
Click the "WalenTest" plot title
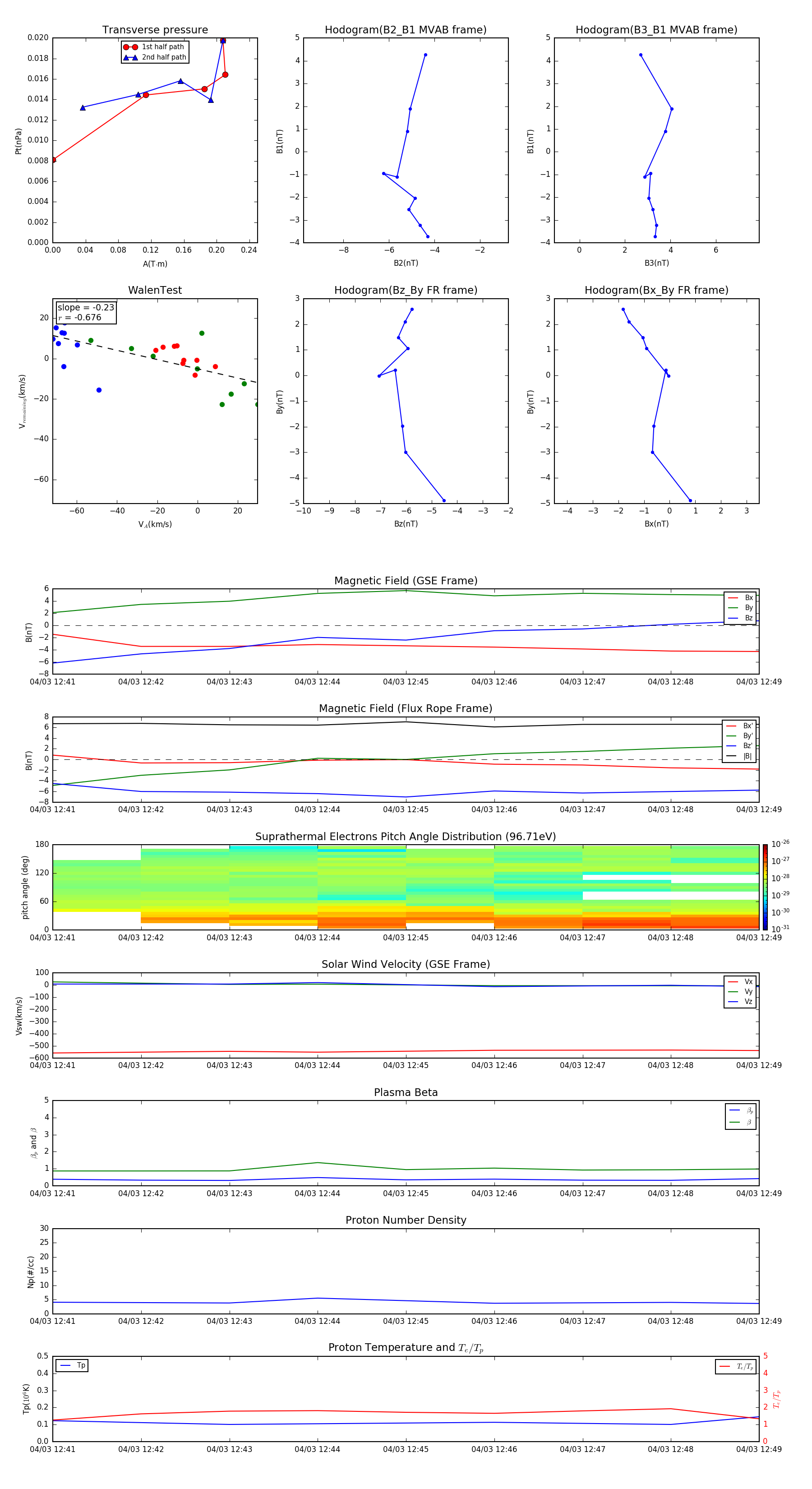point(155,290)
